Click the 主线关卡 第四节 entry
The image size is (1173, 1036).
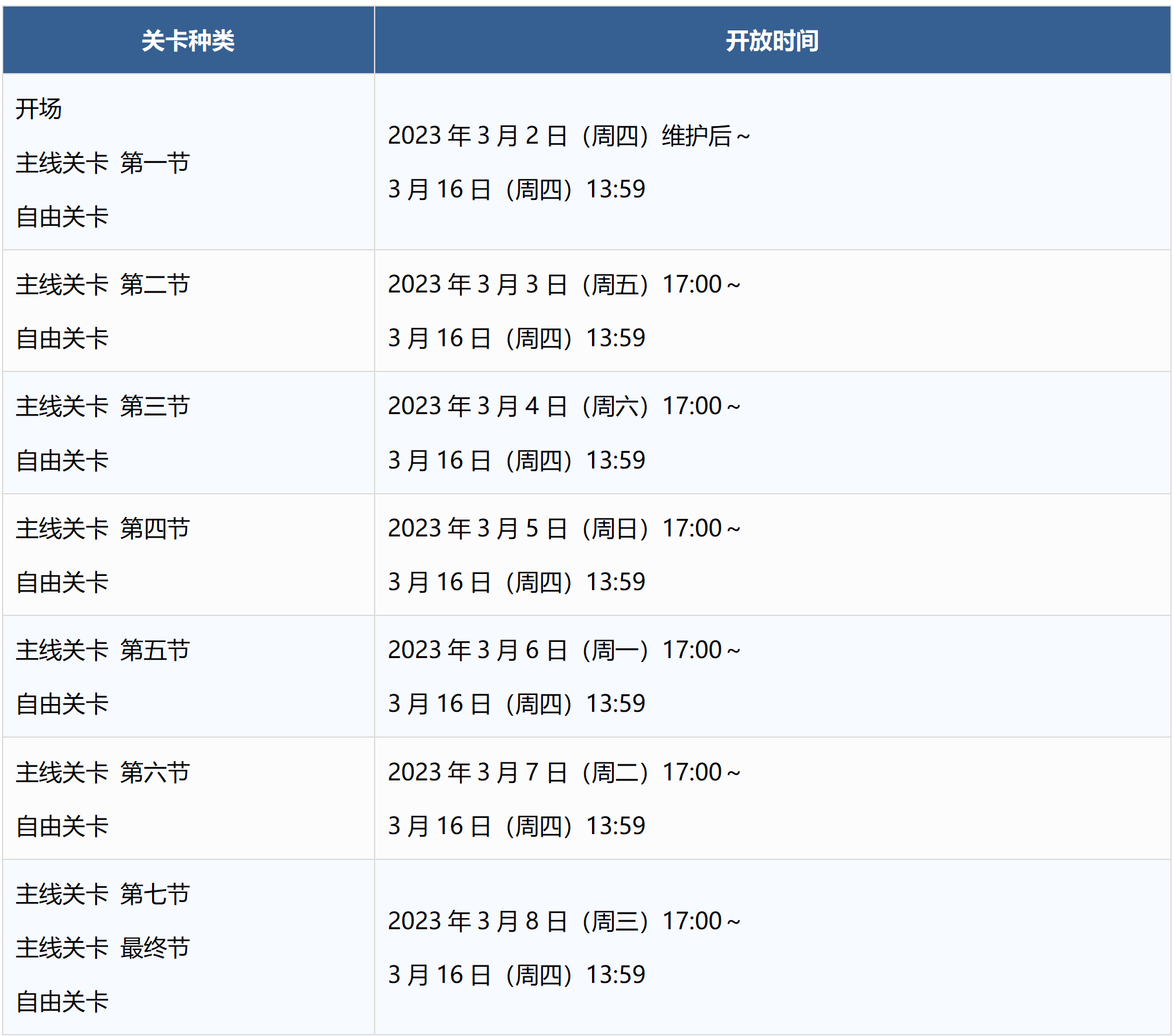click(x=102, y=528)
